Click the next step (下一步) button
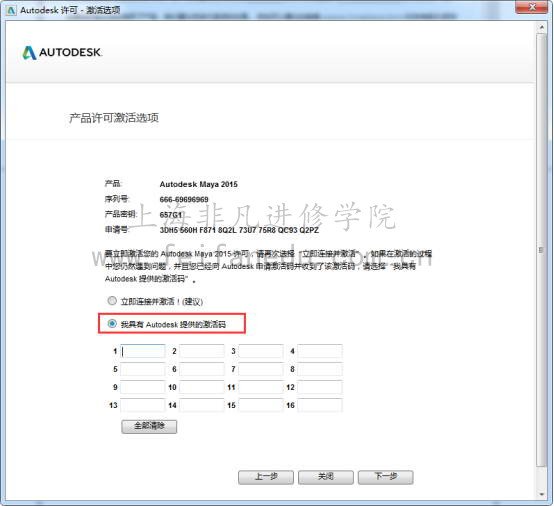The height and width of the screenshot is (506, 554). [385, 477]
